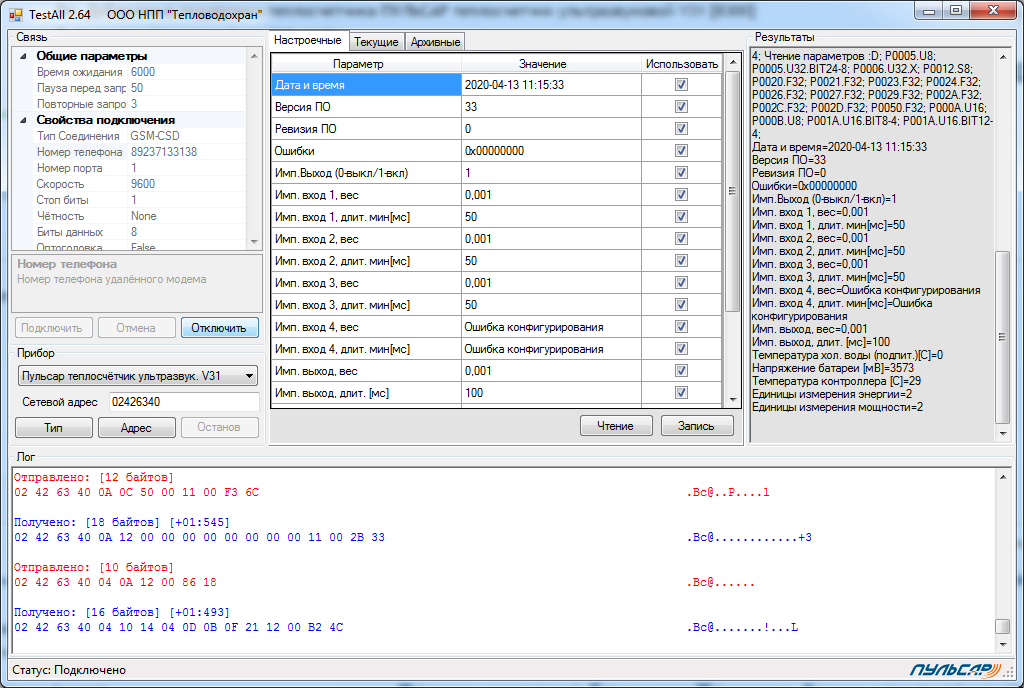The height and width of the screenshot is (688, 1024).
Task: Switch to the Текущие tab
Action: click(376, 42)
